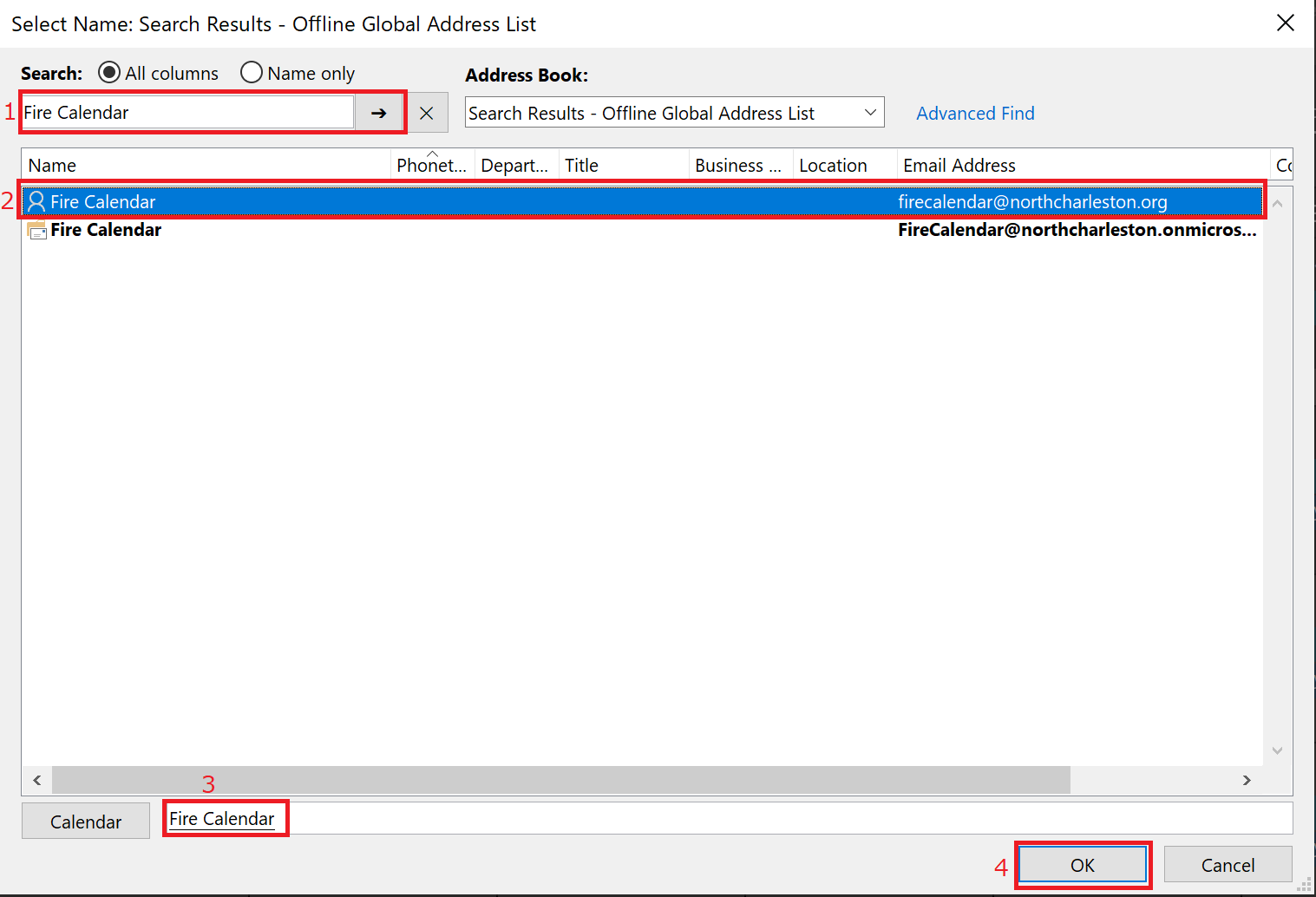The width and height of the screenshot is (1316, 897).
Task: Click firecalendar@northcharleston.org email address
Action: [x=1032, y=202]
